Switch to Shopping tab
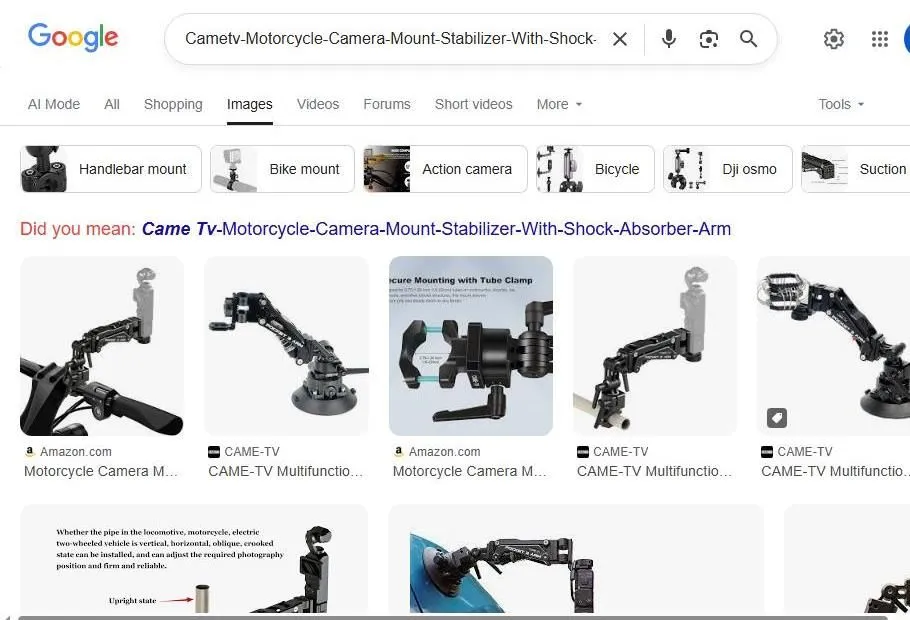Viewport: 910px width, 620px height. [x=173, y=104]
